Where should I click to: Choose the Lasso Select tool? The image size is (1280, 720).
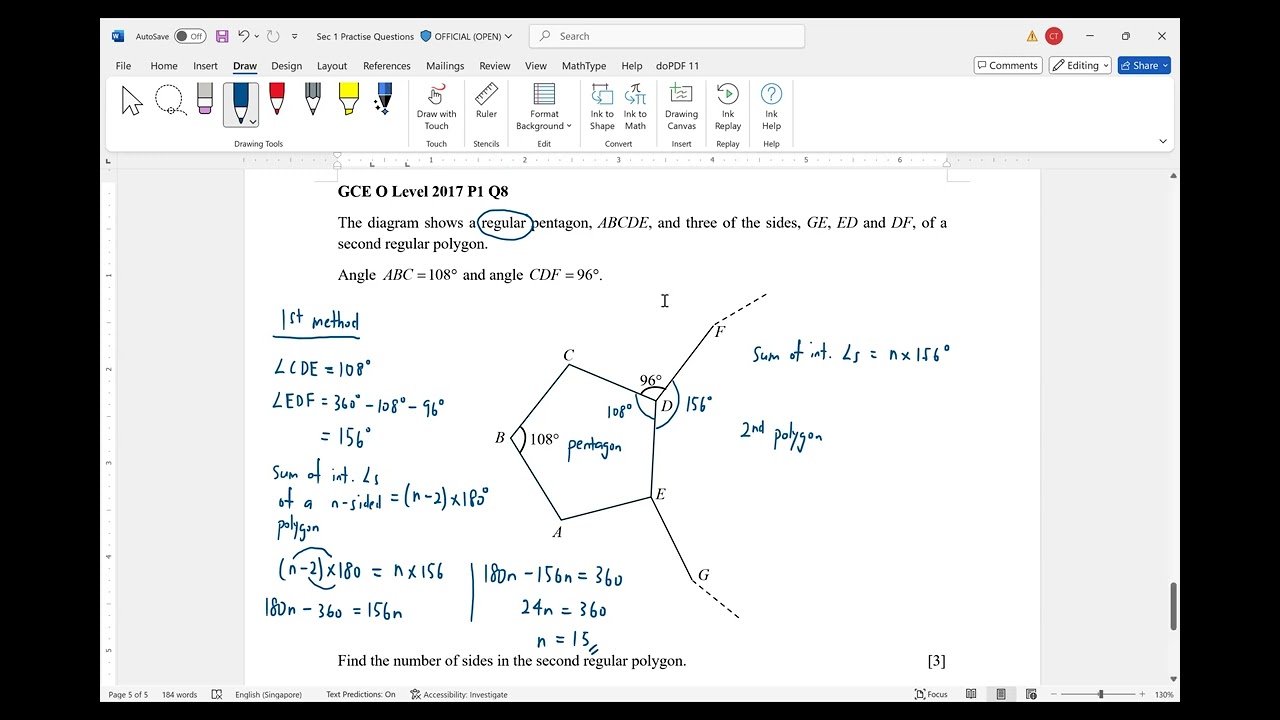tap(169, 101)
